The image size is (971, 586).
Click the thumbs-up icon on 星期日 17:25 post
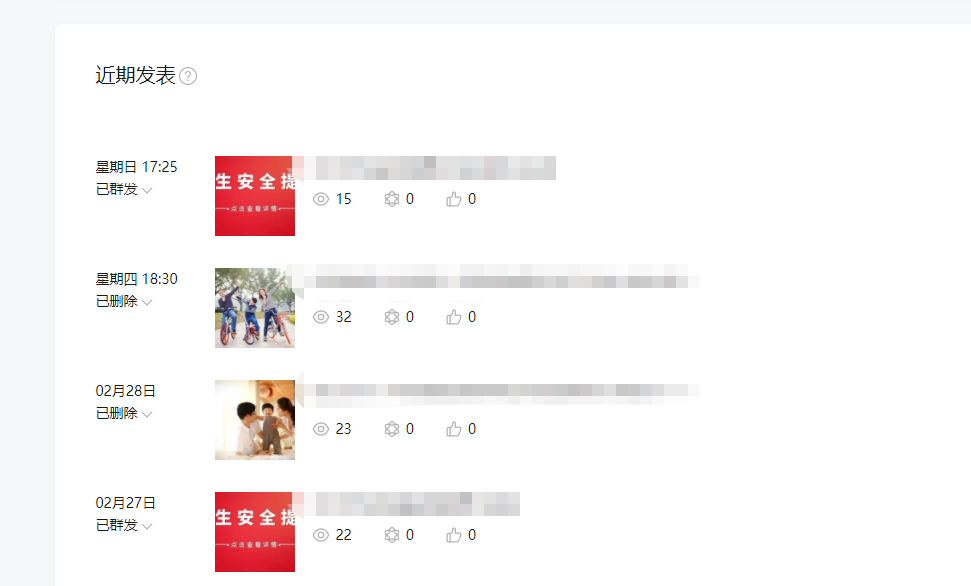[x=454, y=199]
